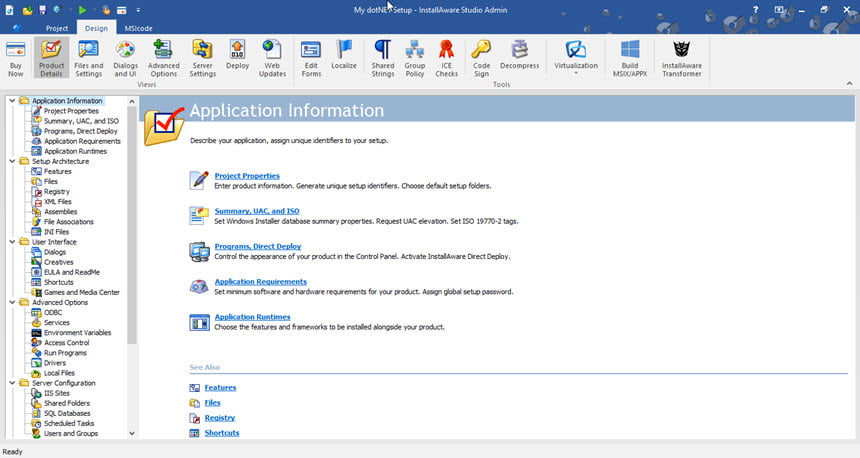This screenshot has width=860, height=458.
Task: Click the Buy Now ribbon icon
Action: click(x=16, y=58)
